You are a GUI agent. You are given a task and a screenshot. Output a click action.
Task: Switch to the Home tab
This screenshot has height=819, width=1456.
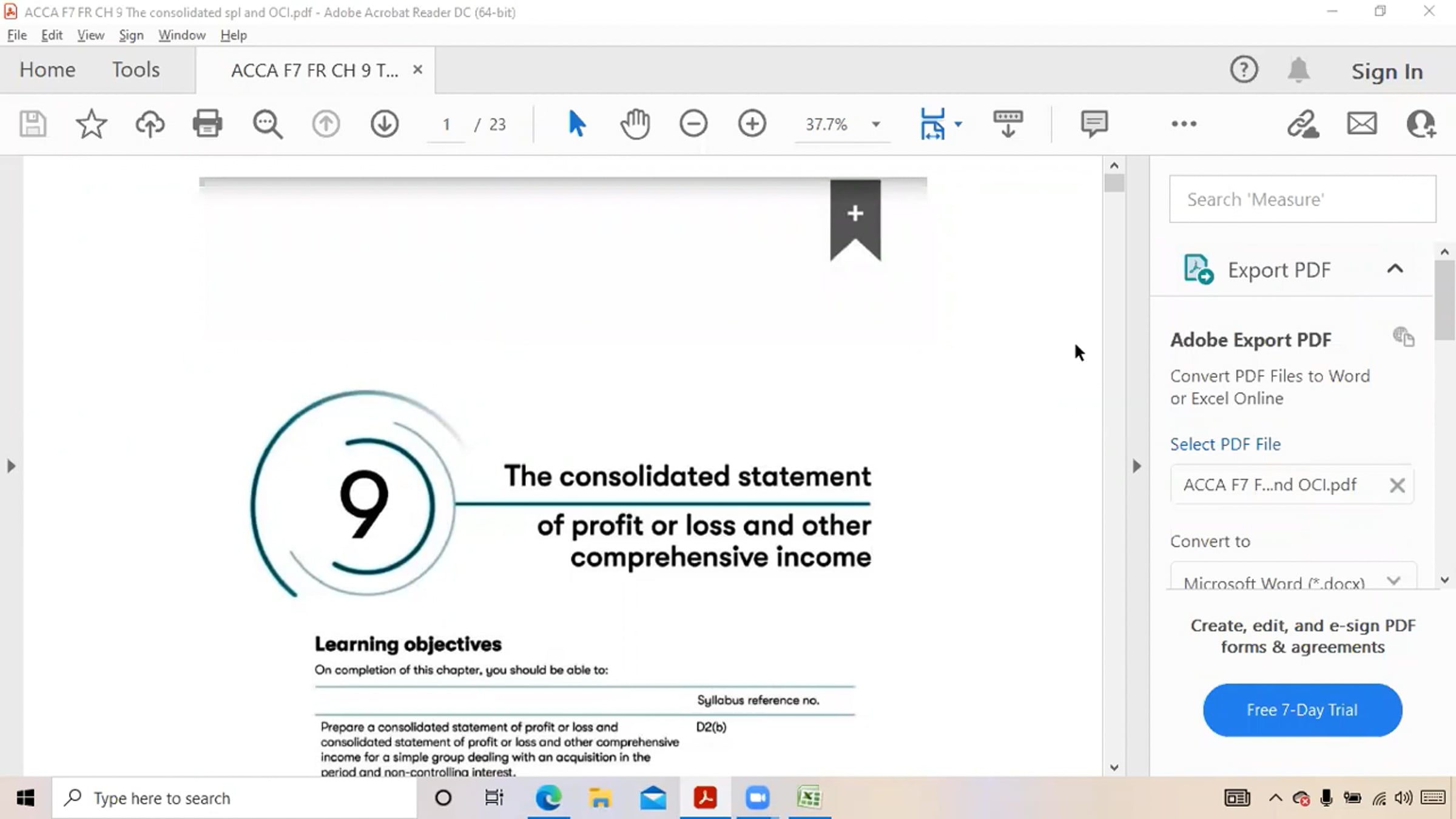tap(47, 70)
